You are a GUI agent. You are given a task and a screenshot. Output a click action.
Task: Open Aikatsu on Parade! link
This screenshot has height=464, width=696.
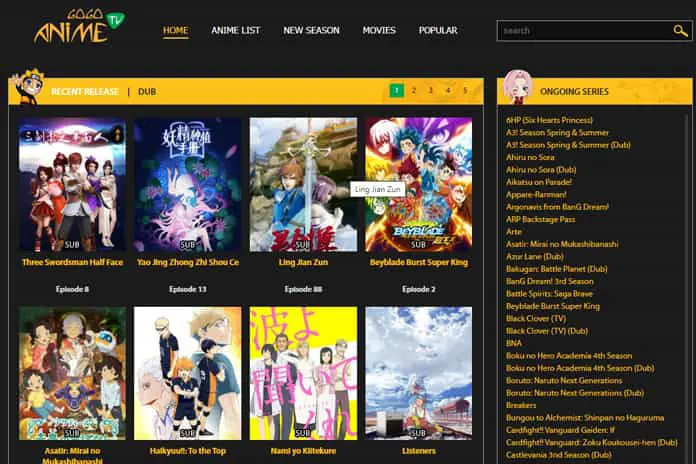coord(539,182)
